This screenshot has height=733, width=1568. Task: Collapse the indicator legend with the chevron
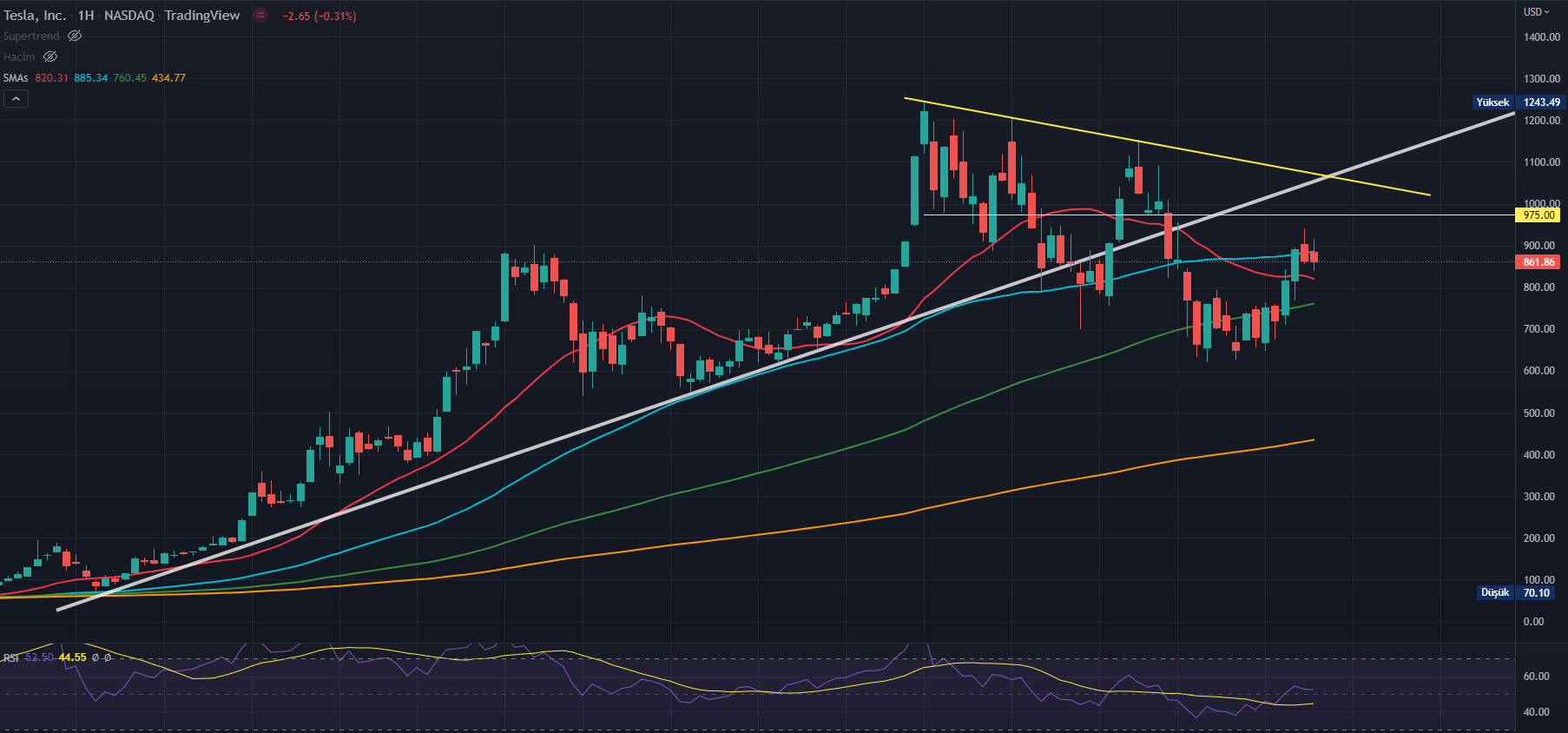[16, 99]
